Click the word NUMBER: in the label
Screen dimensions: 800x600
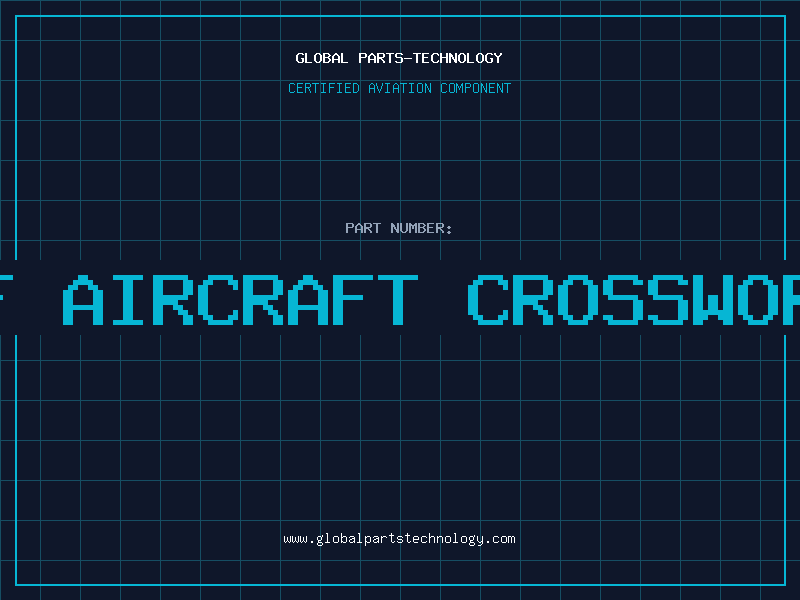(421, 228)
